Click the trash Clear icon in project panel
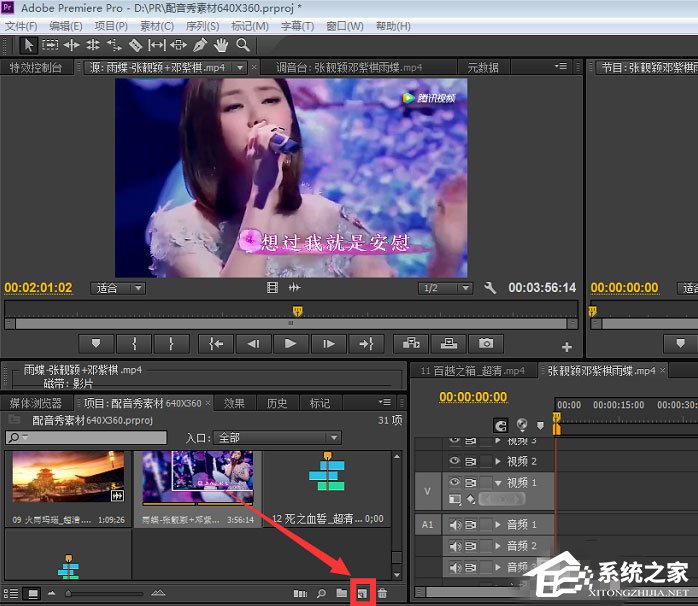Viewport: 698px width, 606px height. click(x=382, y=594)
